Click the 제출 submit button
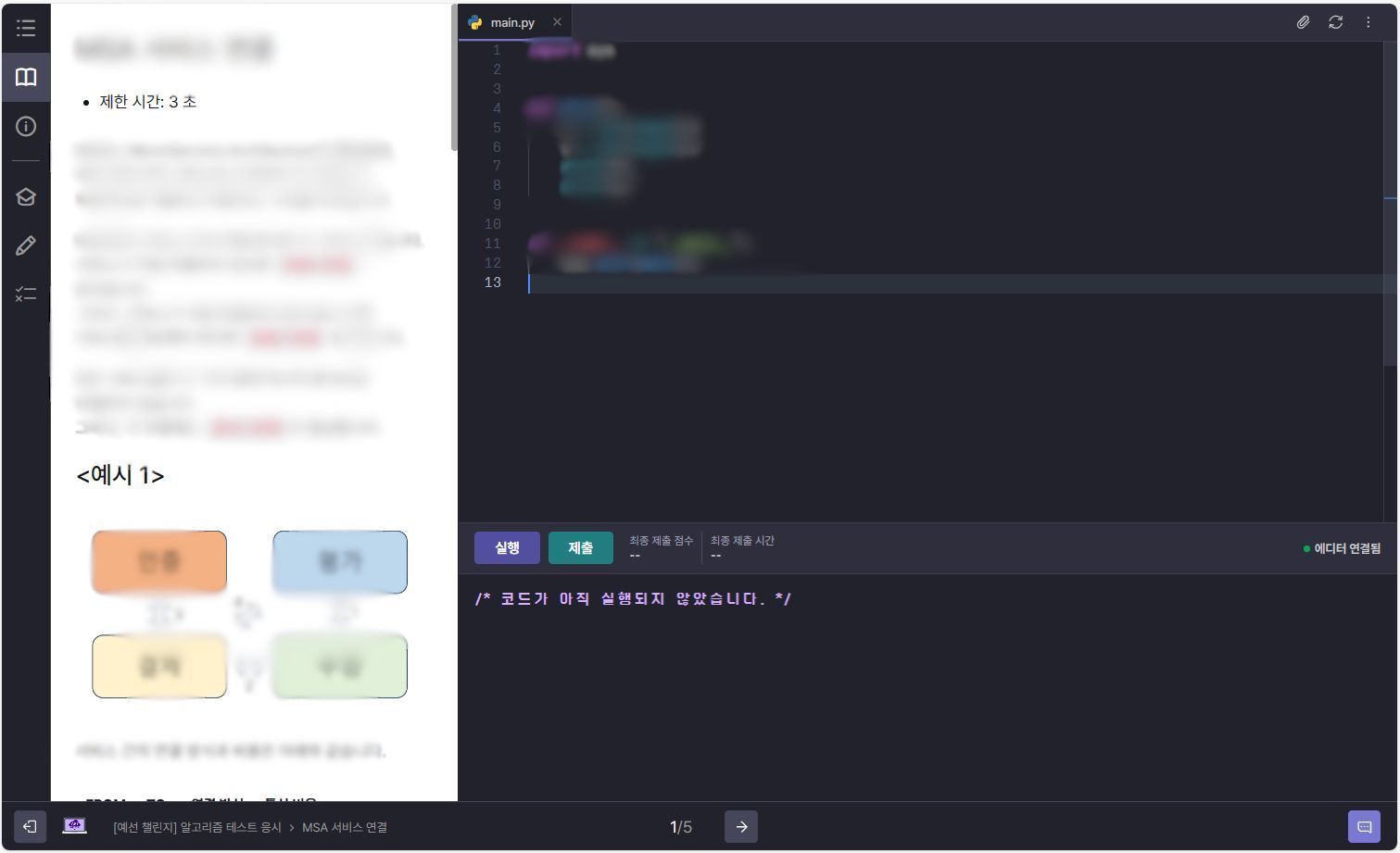Image resolution: width=1400 pixels, height=853 pixels. click(581, 547)
